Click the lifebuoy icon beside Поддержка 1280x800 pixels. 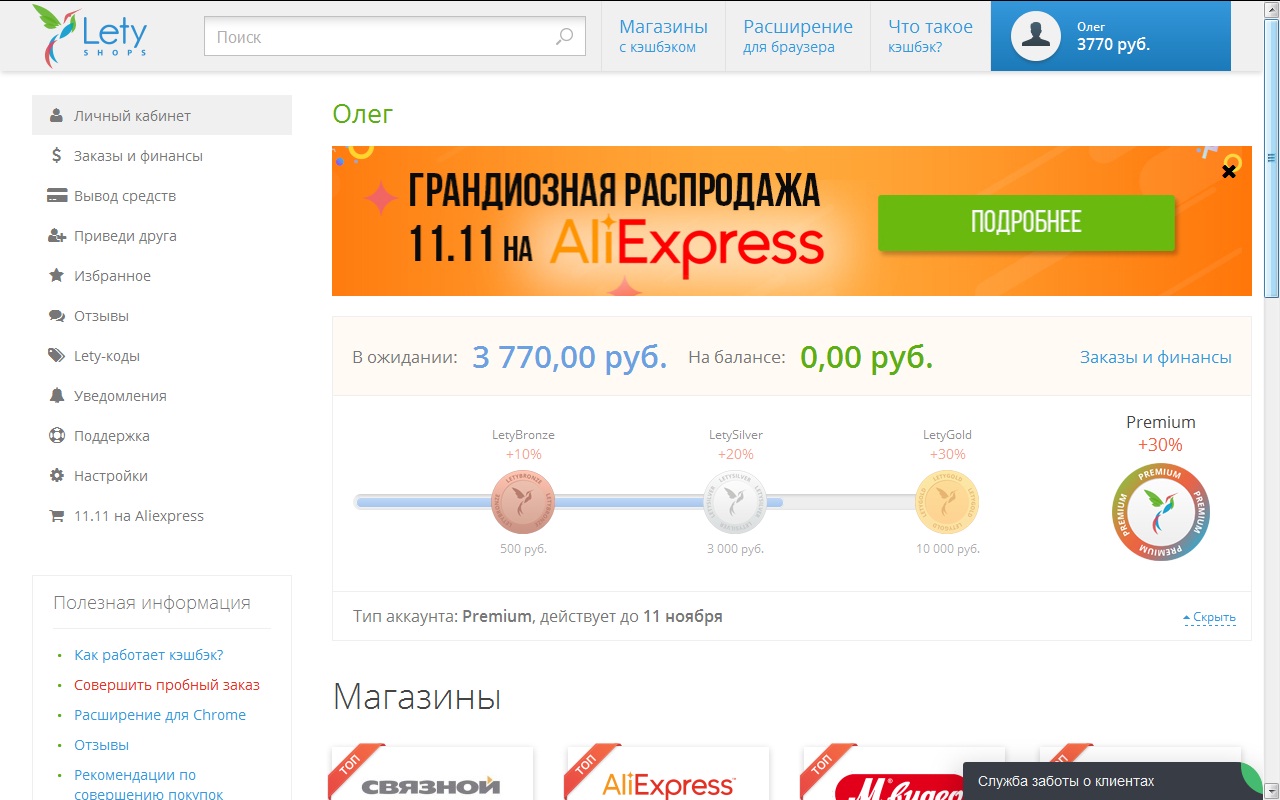(57, 435)
